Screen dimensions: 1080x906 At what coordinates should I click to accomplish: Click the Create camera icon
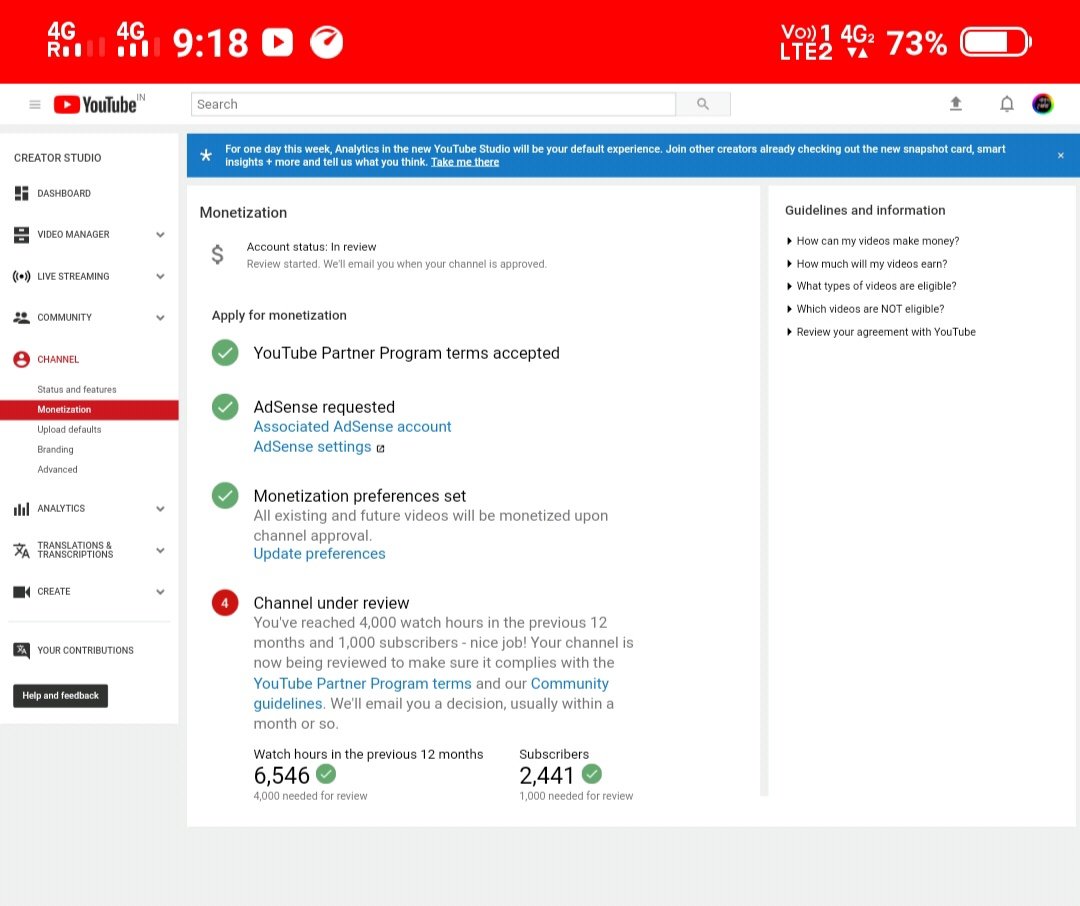point(21,592)
